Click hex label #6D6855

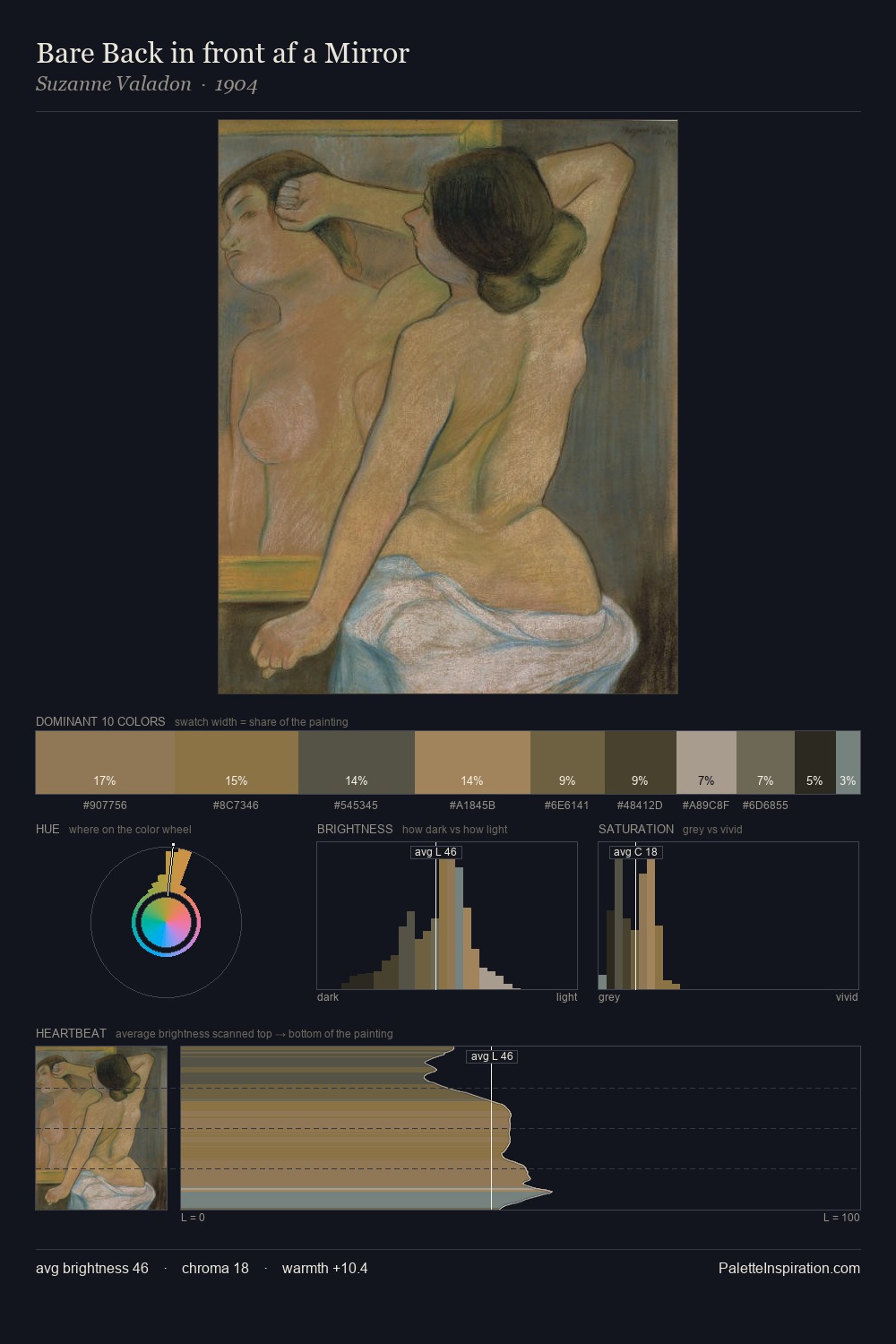(765, 806)
